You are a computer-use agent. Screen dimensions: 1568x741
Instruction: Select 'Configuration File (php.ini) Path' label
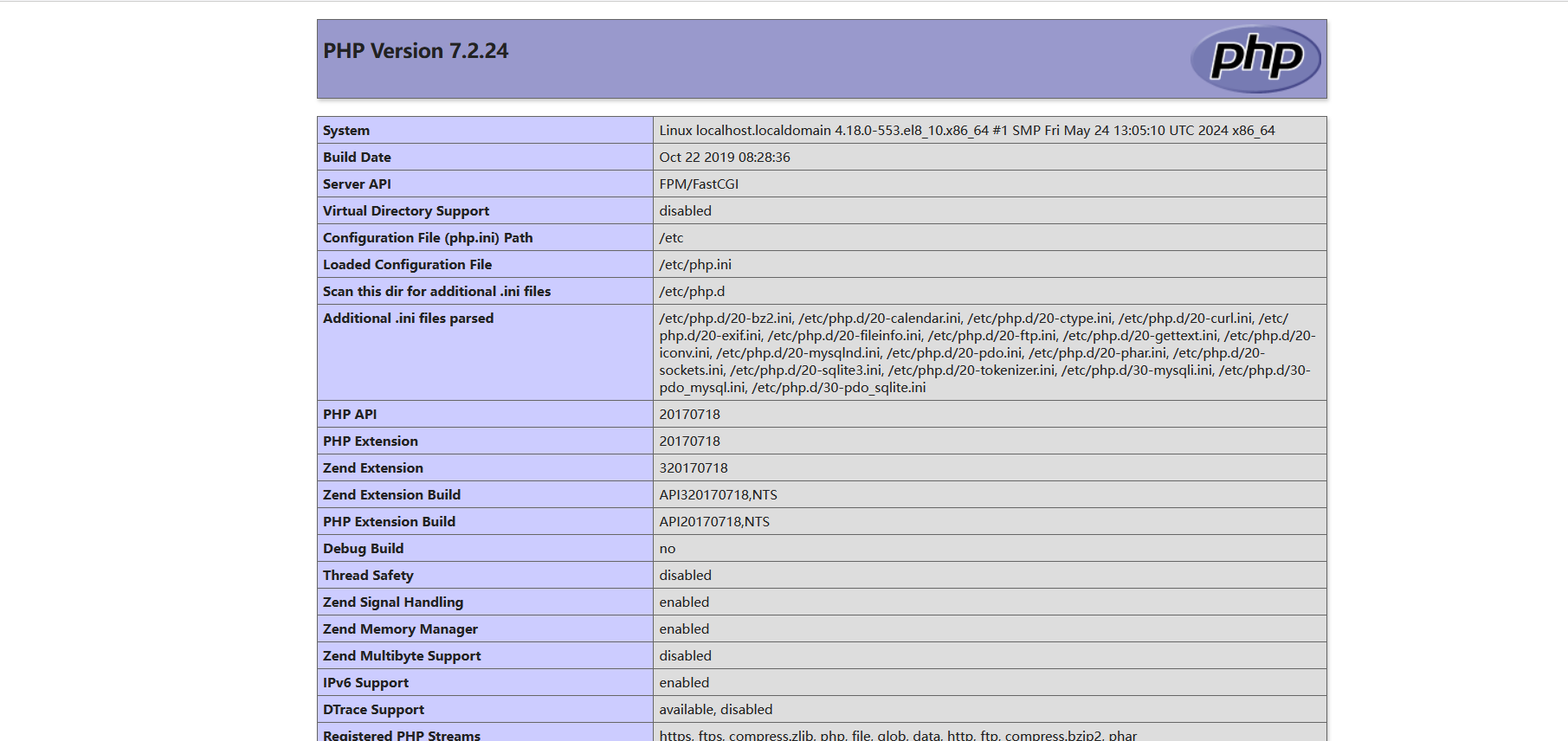[428, 238]
